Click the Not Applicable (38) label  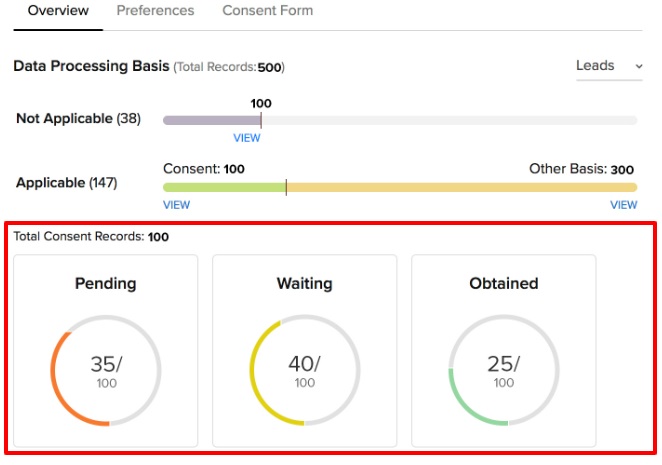[78, 119]
